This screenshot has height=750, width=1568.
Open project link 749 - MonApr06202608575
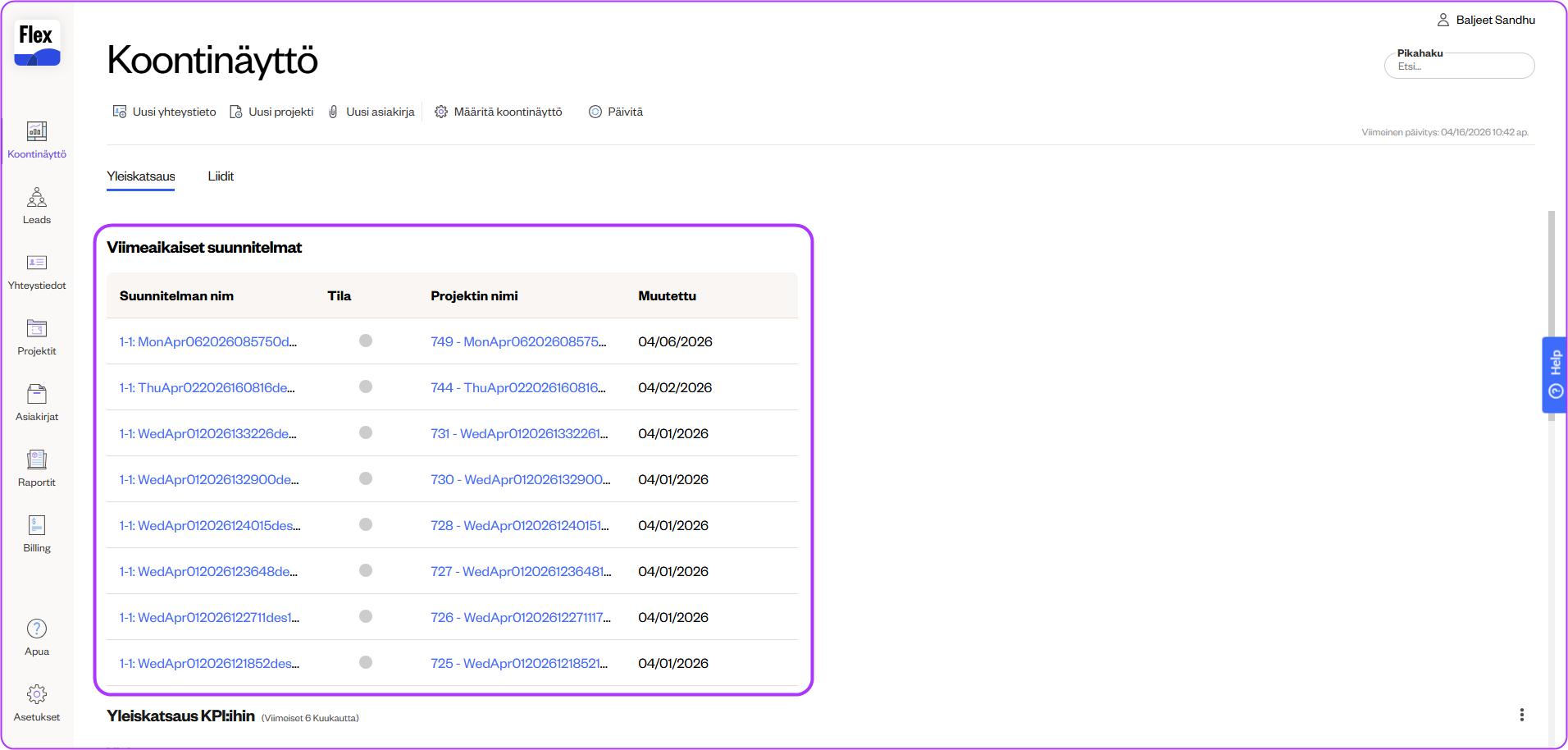tap(518, 341)
